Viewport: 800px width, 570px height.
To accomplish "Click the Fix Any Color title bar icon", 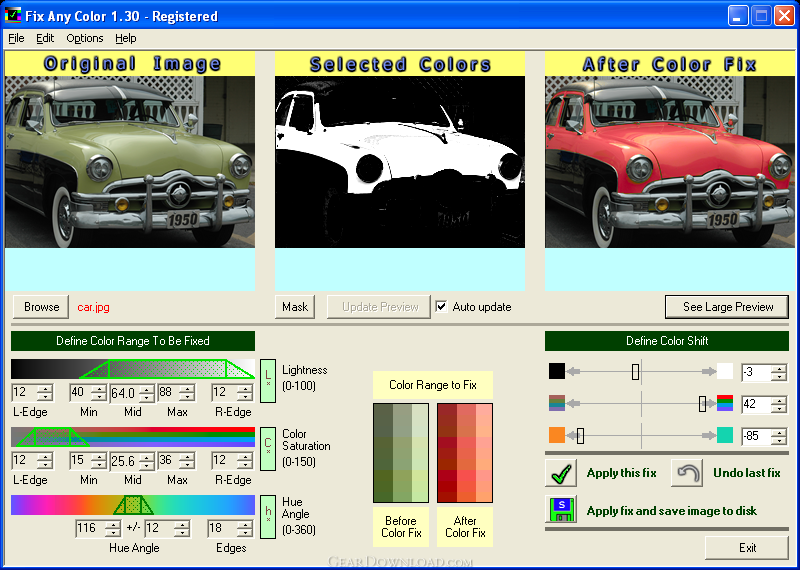I will pos(13,16).
